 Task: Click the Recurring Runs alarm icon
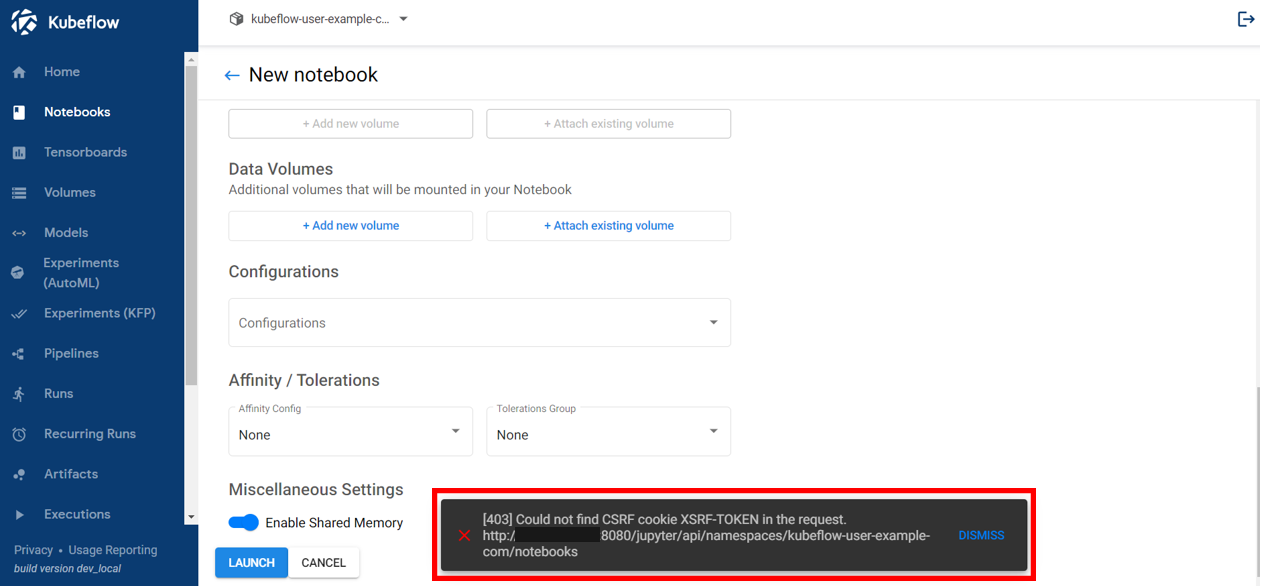(x=19, y=434)
